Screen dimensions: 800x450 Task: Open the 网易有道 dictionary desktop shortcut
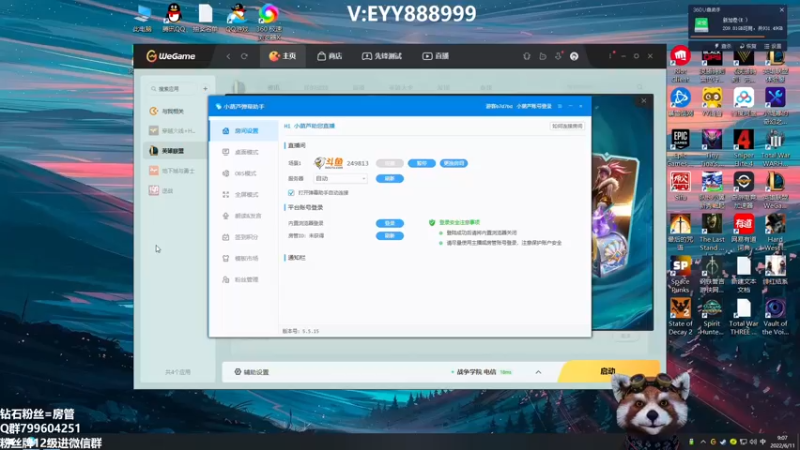coord(743,232)
